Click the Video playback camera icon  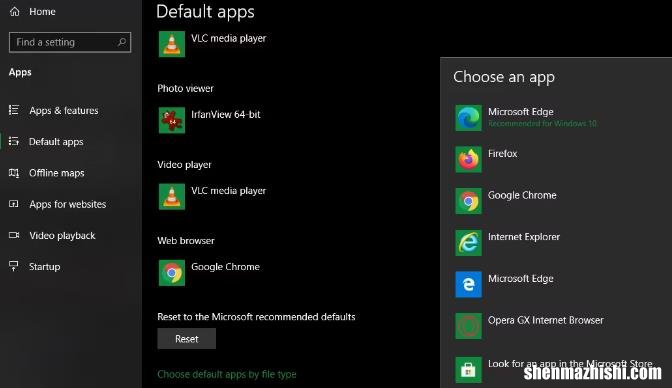click(x=14, y=235)
